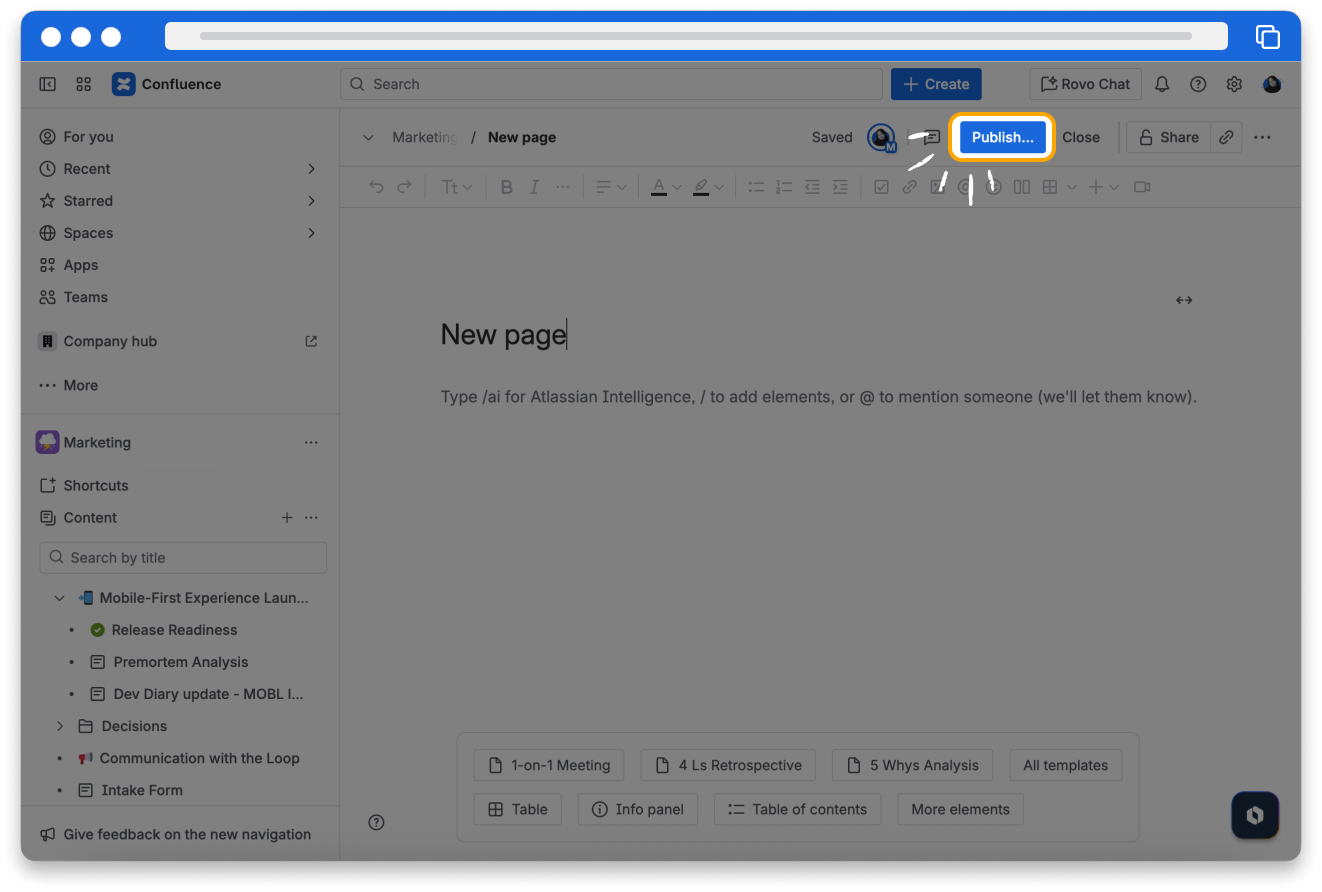Open the notifications bell
The image size is (1322, 892).
tap(1162, 84)
